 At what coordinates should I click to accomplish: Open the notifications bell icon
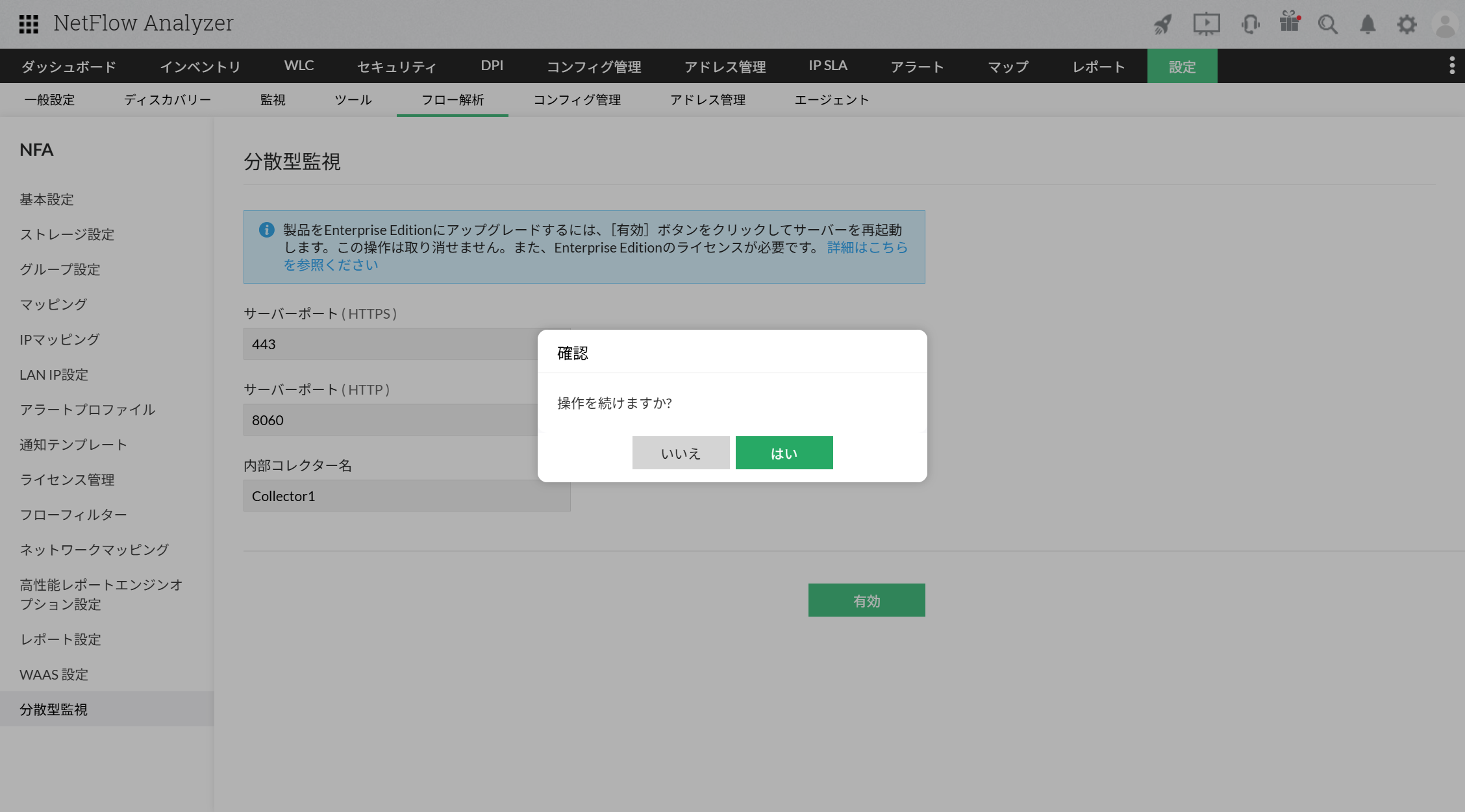(x=1368, y=25)
